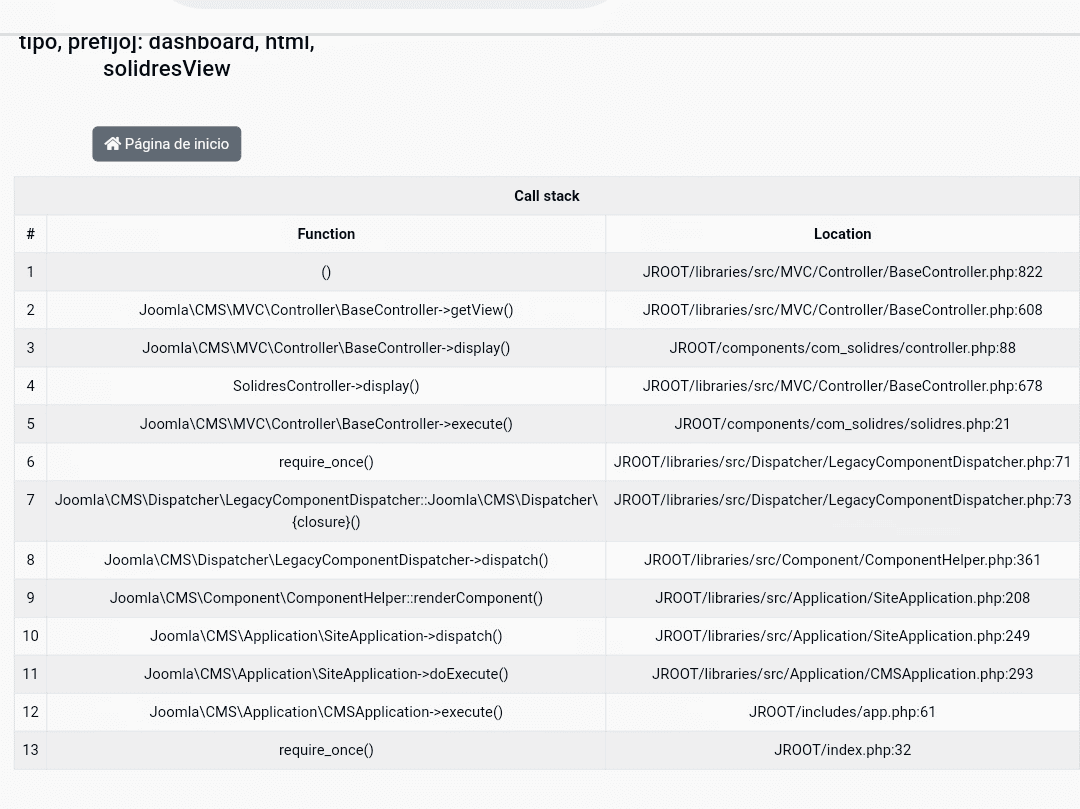Select the Location column header
This screenshot has height=809, width=1080.
(x=842, y=234)
